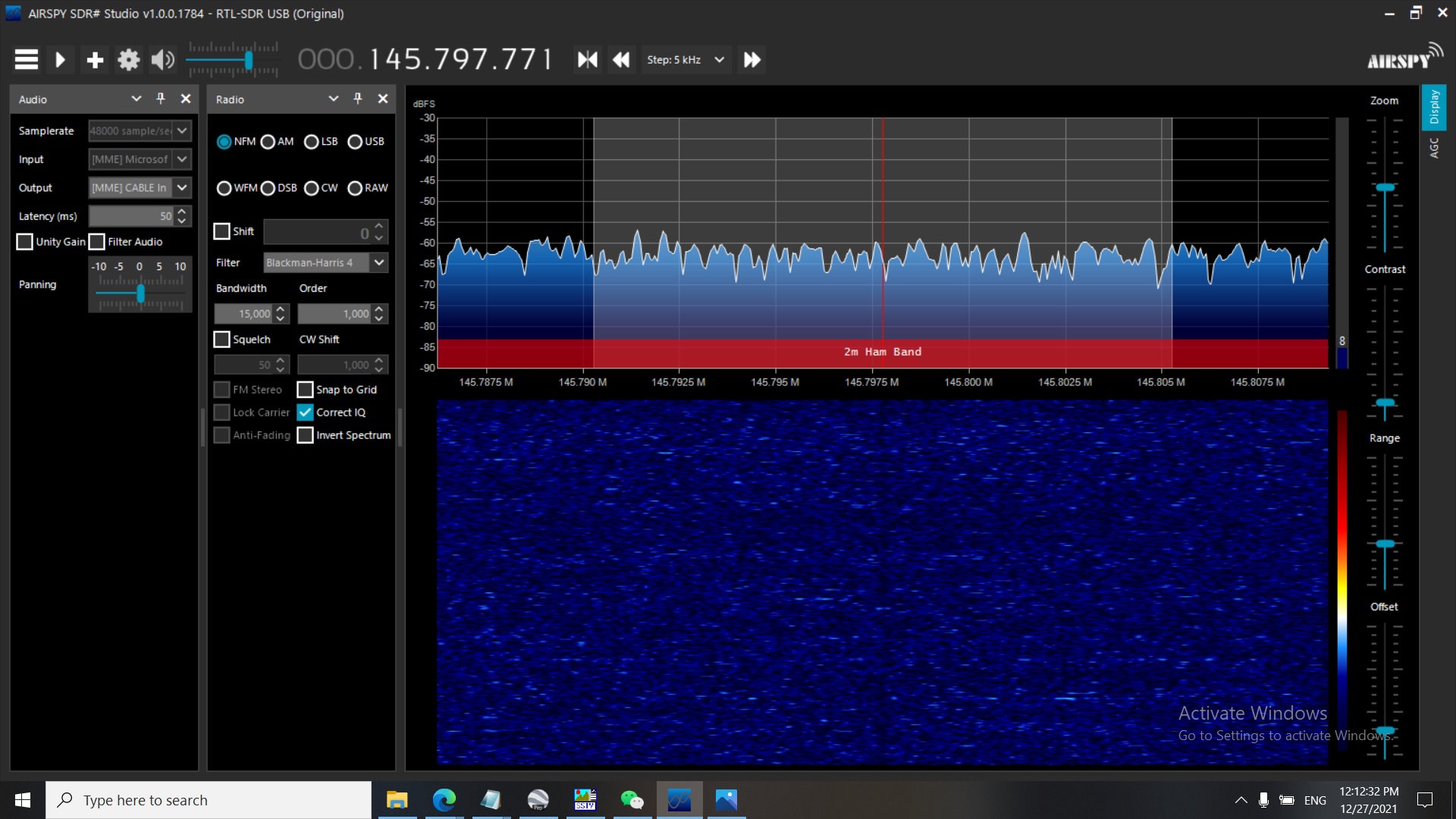Adjust the Offset slider
Screen dimensions: 1456x819
tap(1385, 730)
